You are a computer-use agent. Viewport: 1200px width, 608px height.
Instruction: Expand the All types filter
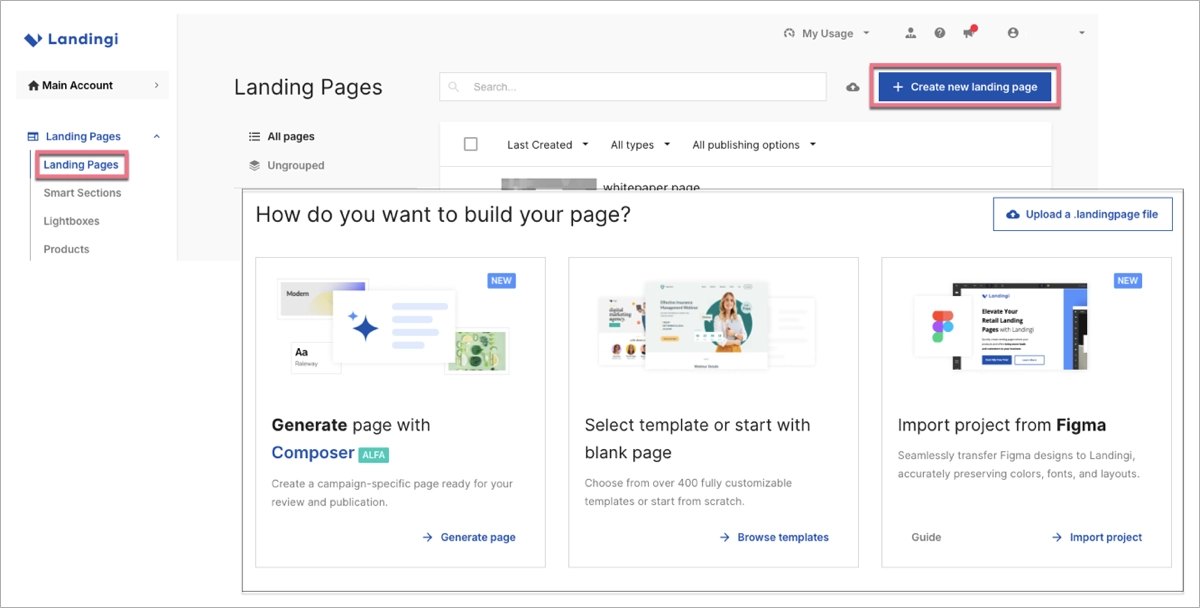[639, 144]
